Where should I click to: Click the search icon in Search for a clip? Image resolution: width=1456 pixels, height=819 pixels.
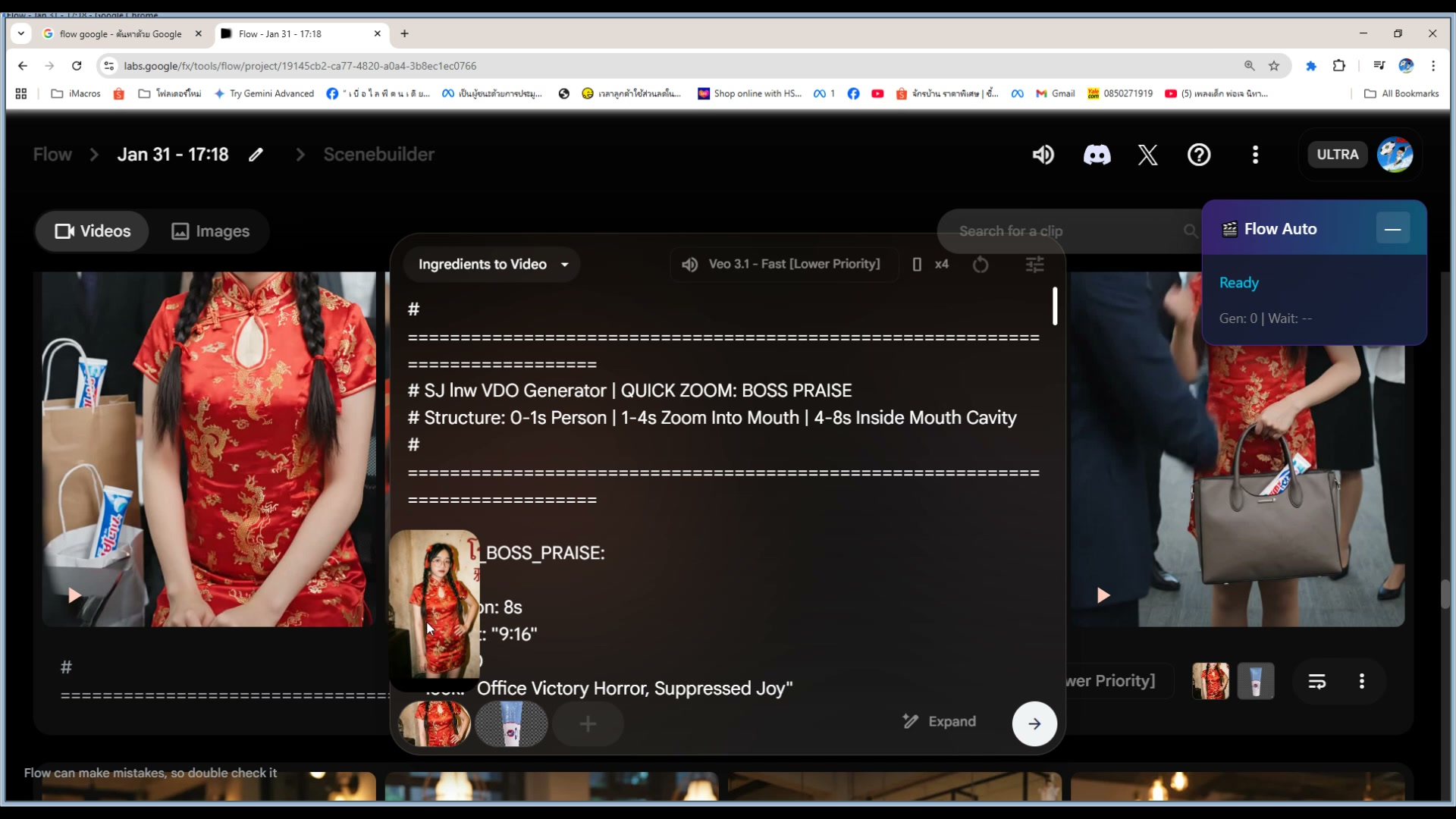click(x=1190, y=231)
